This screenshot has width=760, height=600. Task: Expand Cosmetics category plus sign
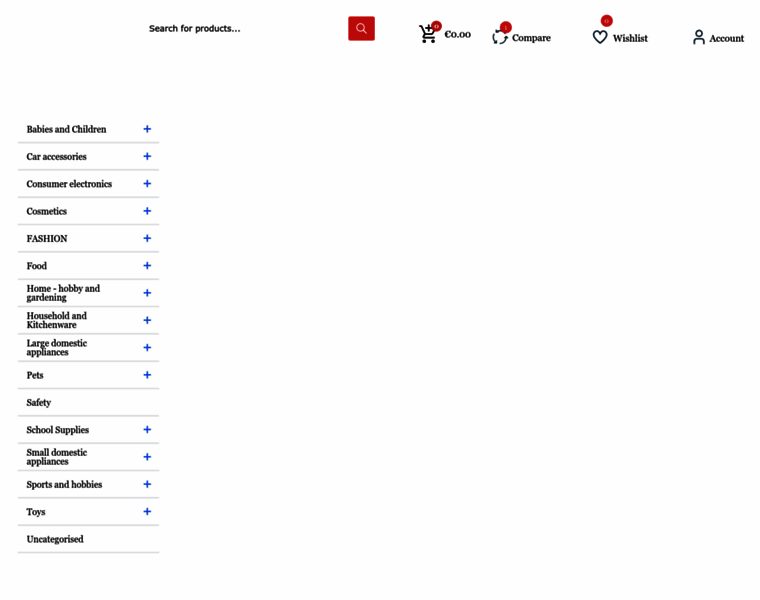[147, 211]
